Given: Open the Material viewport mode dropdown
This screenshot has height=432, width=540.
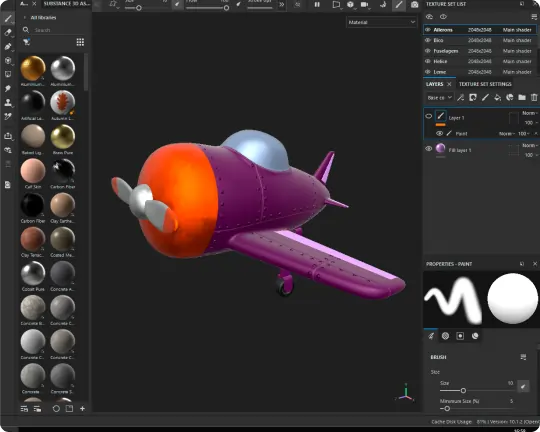Looking at the screenshot, I should tap(382, 22).
